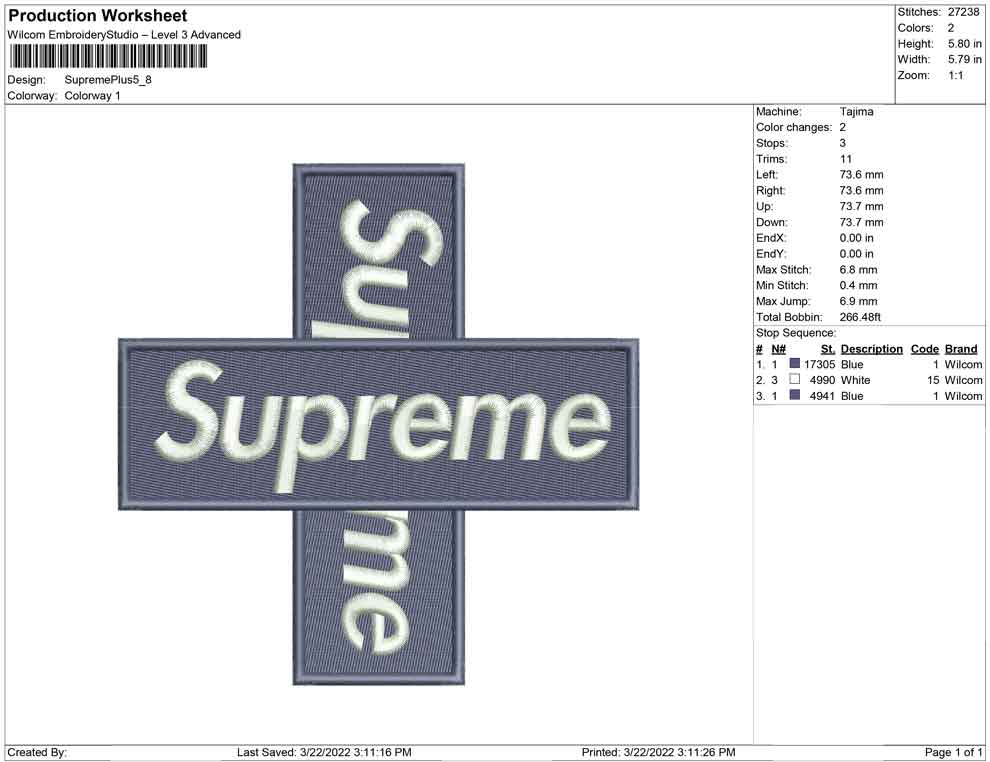Click the Up value 73.7 mm
The image size is (990, 762).
pyautogui.click(x=861, y=206)
